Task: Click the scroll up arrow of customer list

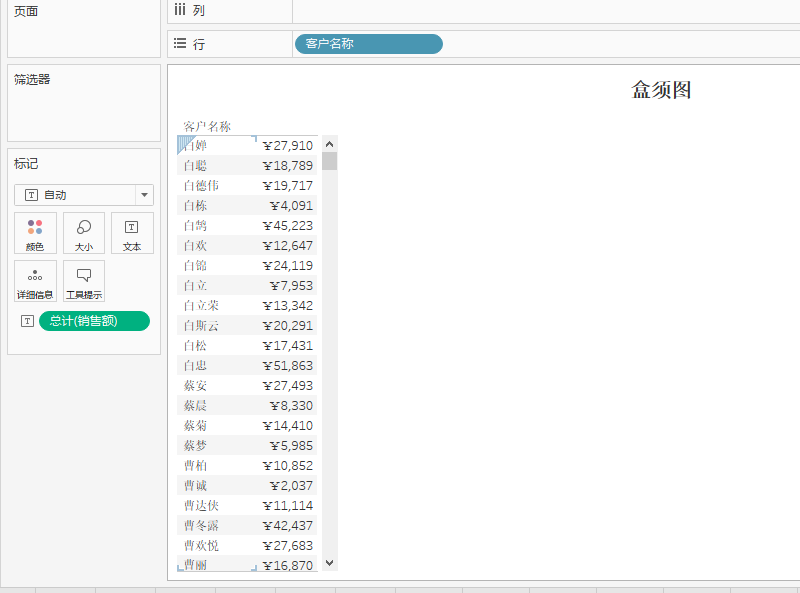Action: [x=330, y=144]
